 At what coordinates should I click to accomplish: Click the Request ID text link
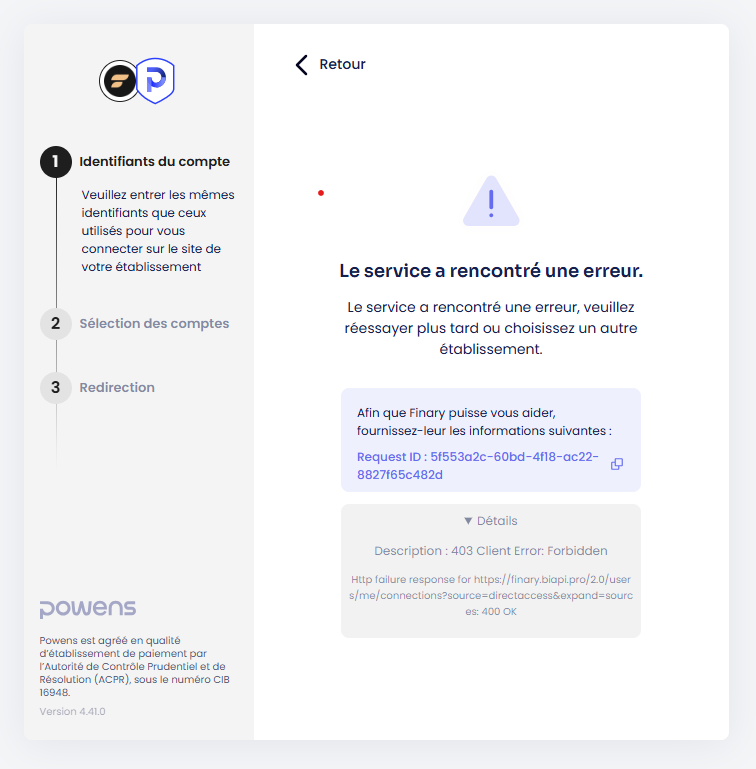tap(477, 465)
